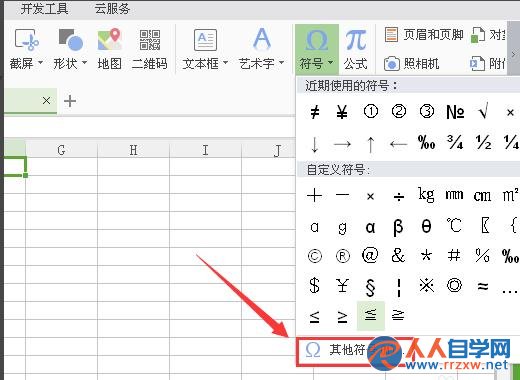520x380 pixels.
Task: Insert the greater-than-or-equal ≥ symbol
Action: click(343, 316)
